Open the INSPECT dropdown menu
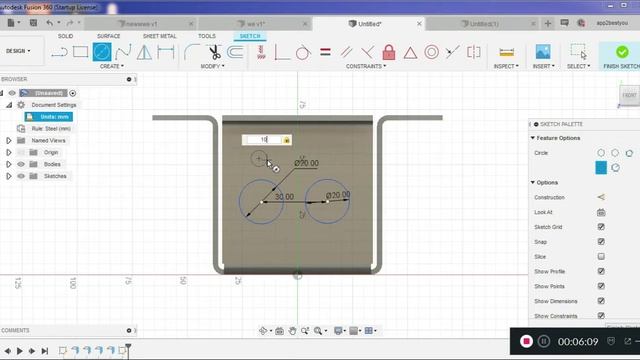Image resolution: width=640 pixels, height=360 pixels. (506, 66)
